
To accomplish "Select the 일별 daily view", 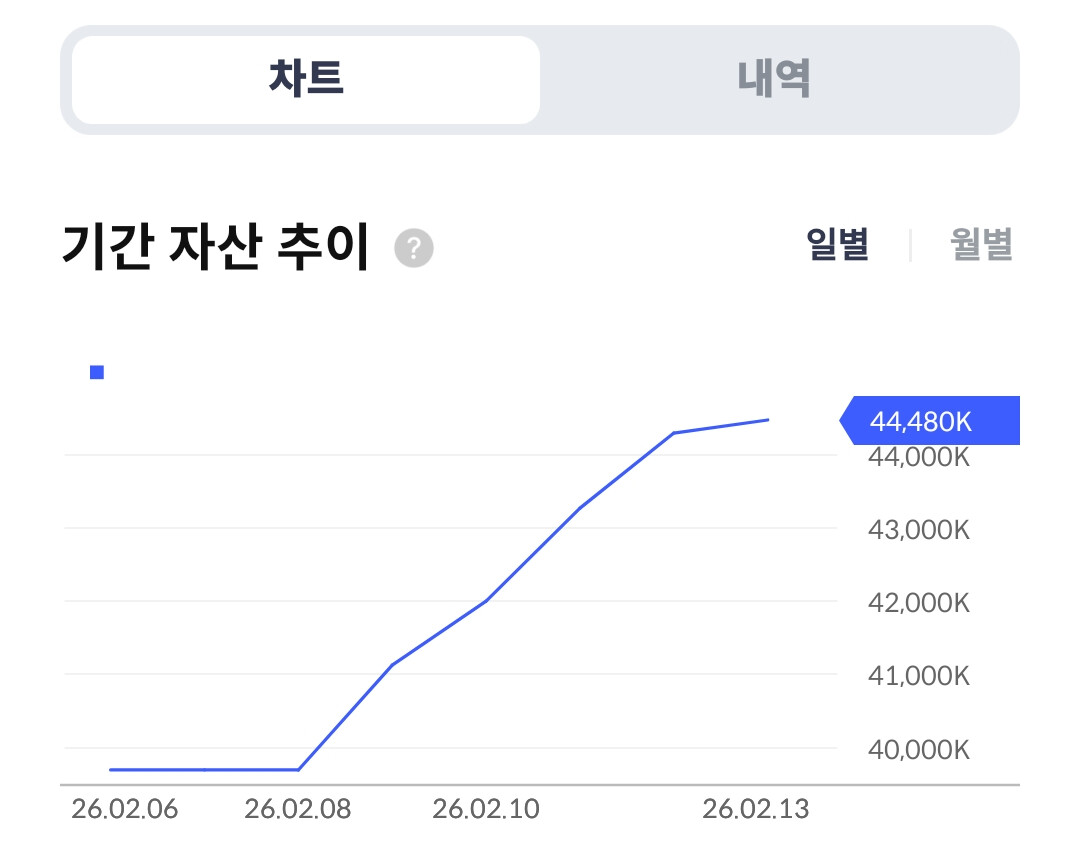I will (837, 245).
